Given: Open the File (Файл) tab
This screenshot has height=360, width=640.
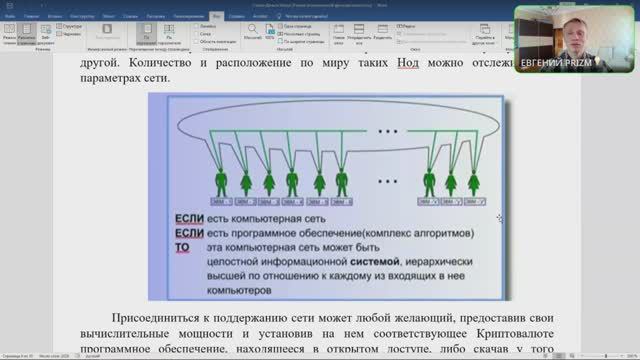Looking at the screenshot, I should tap(10, 16).
